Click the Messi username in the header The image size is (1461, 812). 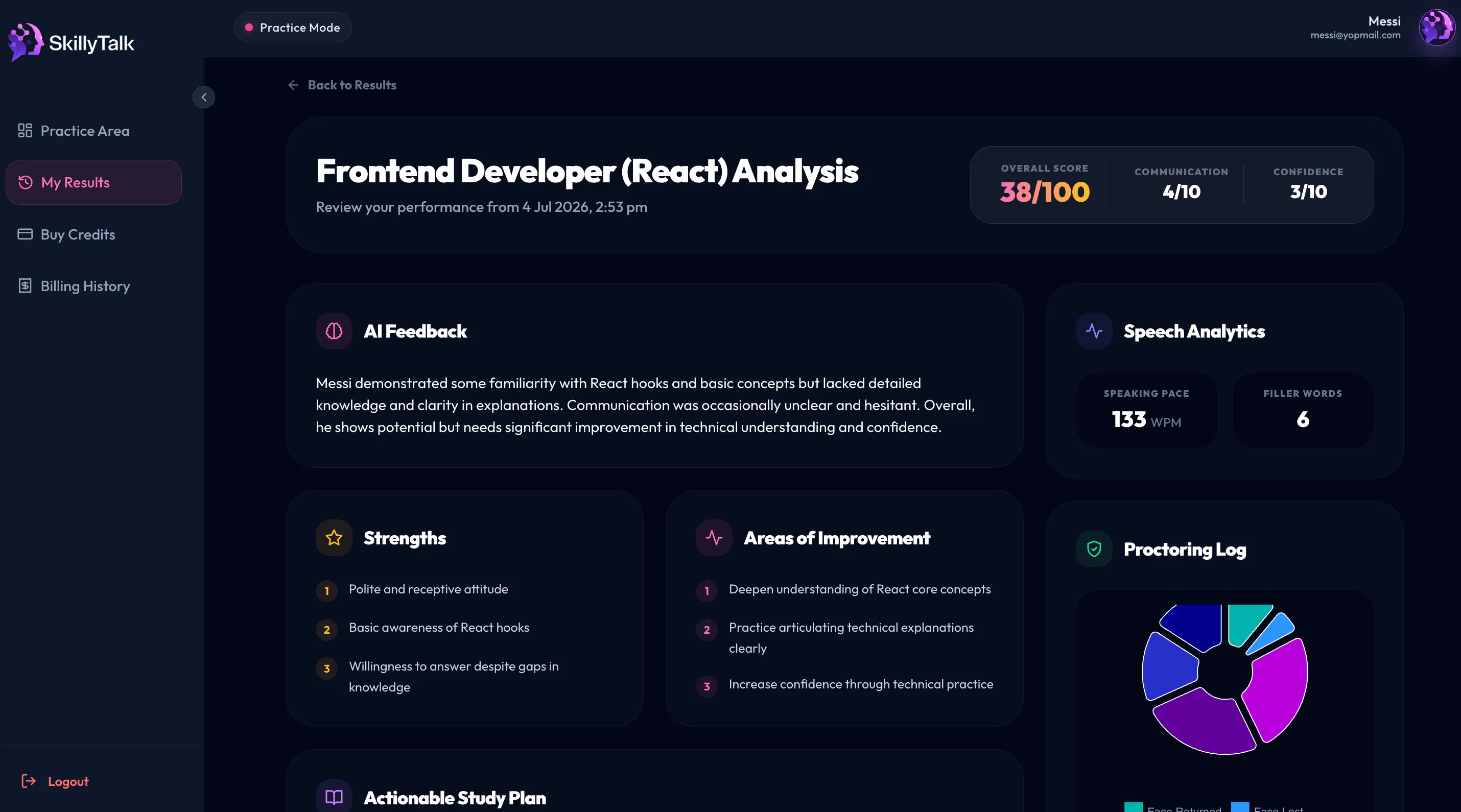pos(1384,21)
